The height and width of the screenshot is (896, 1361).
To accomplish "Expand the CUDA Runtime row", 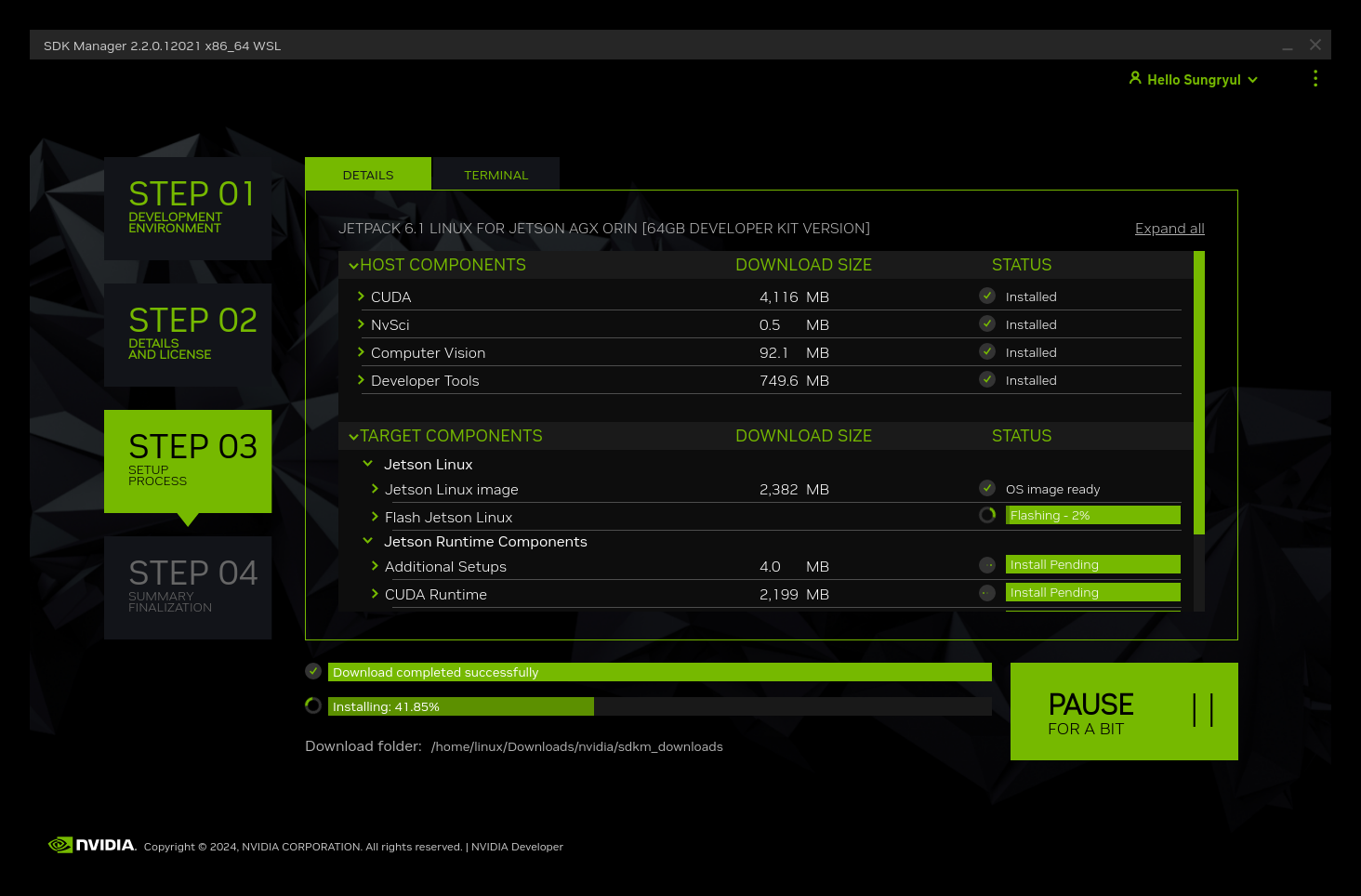I will (375, 594).
